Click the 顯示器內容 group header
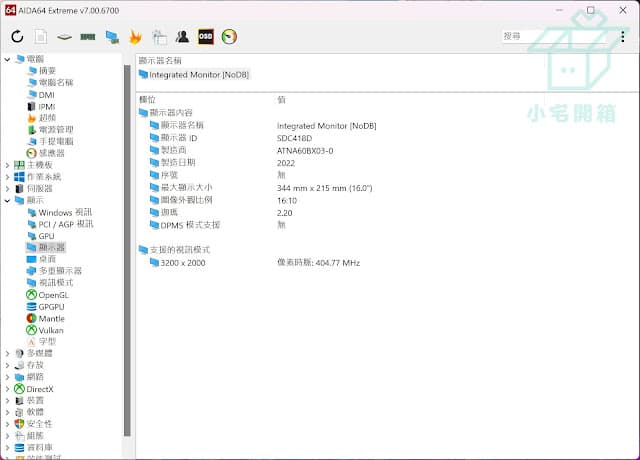The height and width of the screenshot is (460, 640). click(x=165, y=113)
